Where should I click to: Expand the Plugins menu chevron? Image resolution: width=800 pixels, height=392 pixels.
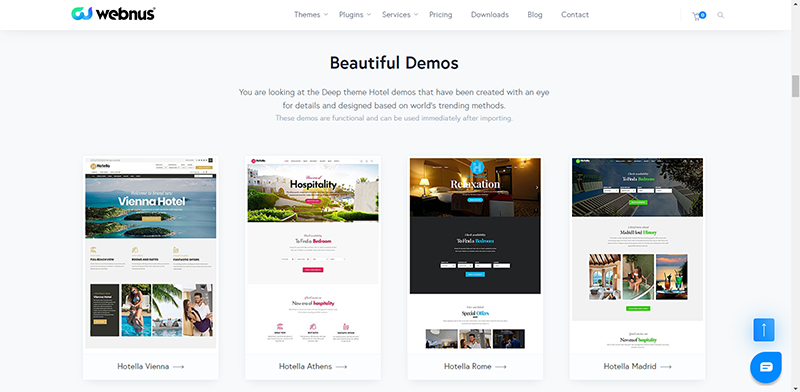369,15
